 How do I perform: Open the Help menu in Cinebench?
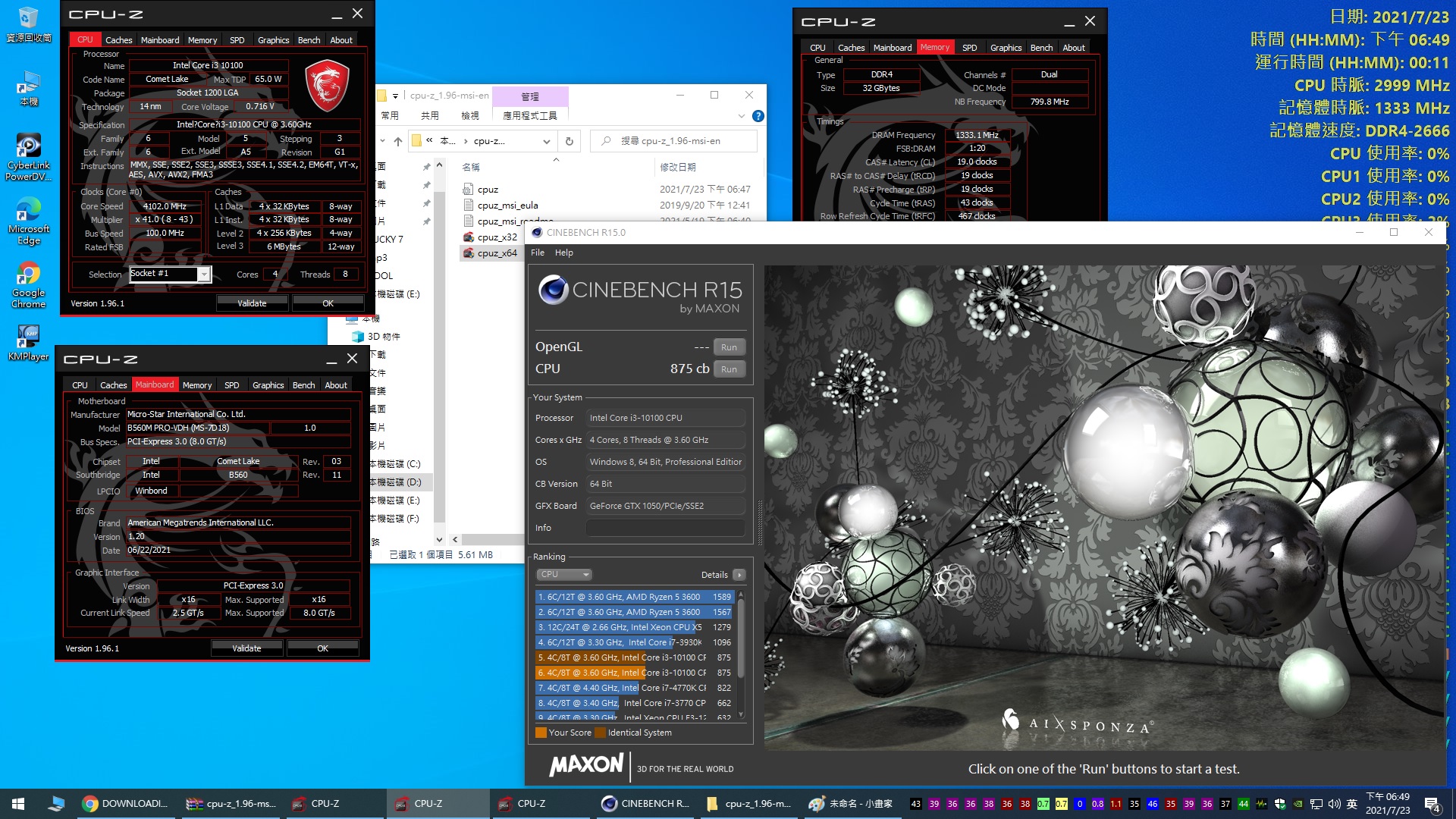(564, 253)
